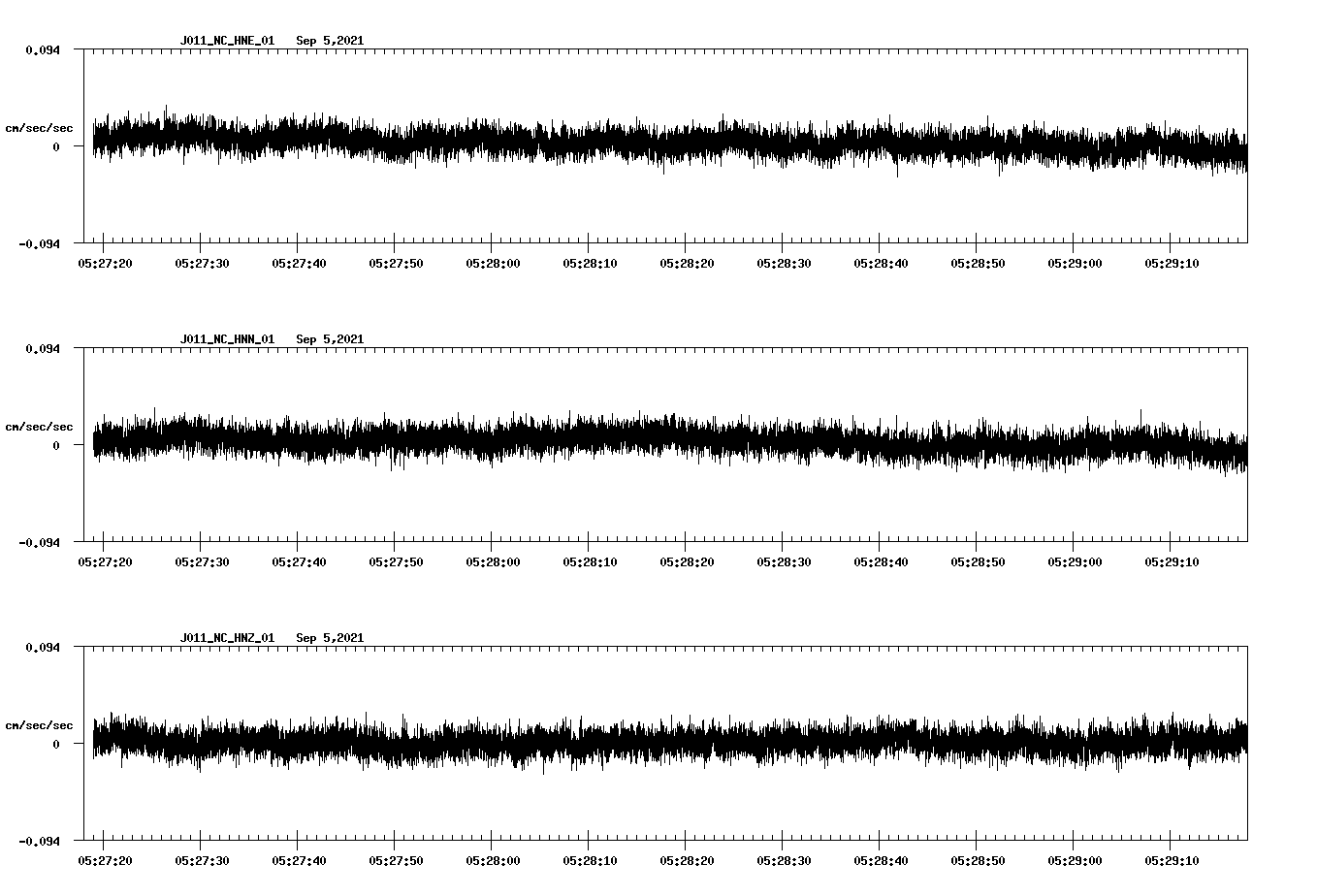This screenshot has height=896, width=1317.
Task: Click the zero axis label on HNZ plot
Action: 56,744
